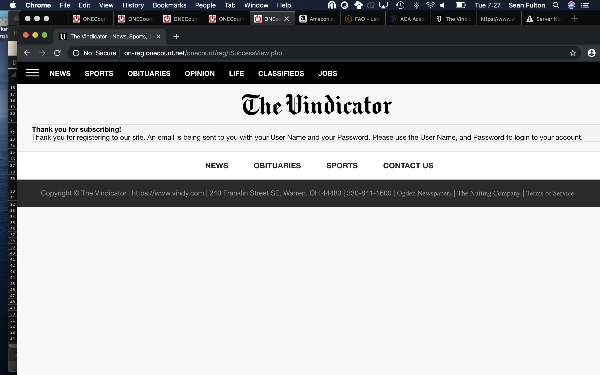Click SPORTS in the footer navigation
The height and width of the screenshot is (375, 600).
pyautogui.click(x=342, y=165)
